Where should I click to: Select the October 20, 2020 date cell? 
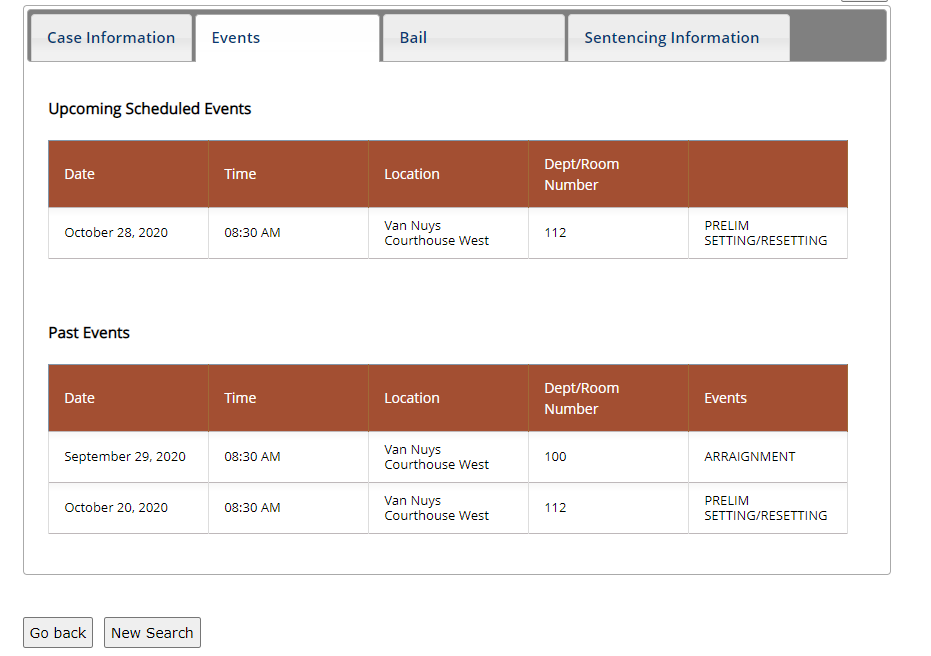click(116, 508)
